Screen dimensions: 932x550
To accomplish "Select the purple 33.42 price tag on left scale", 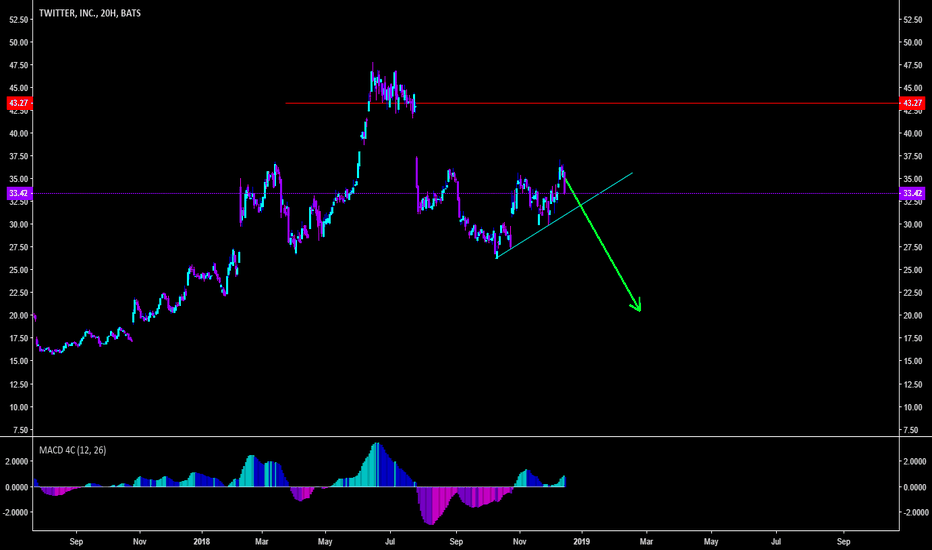I will (x=18, y=193).
